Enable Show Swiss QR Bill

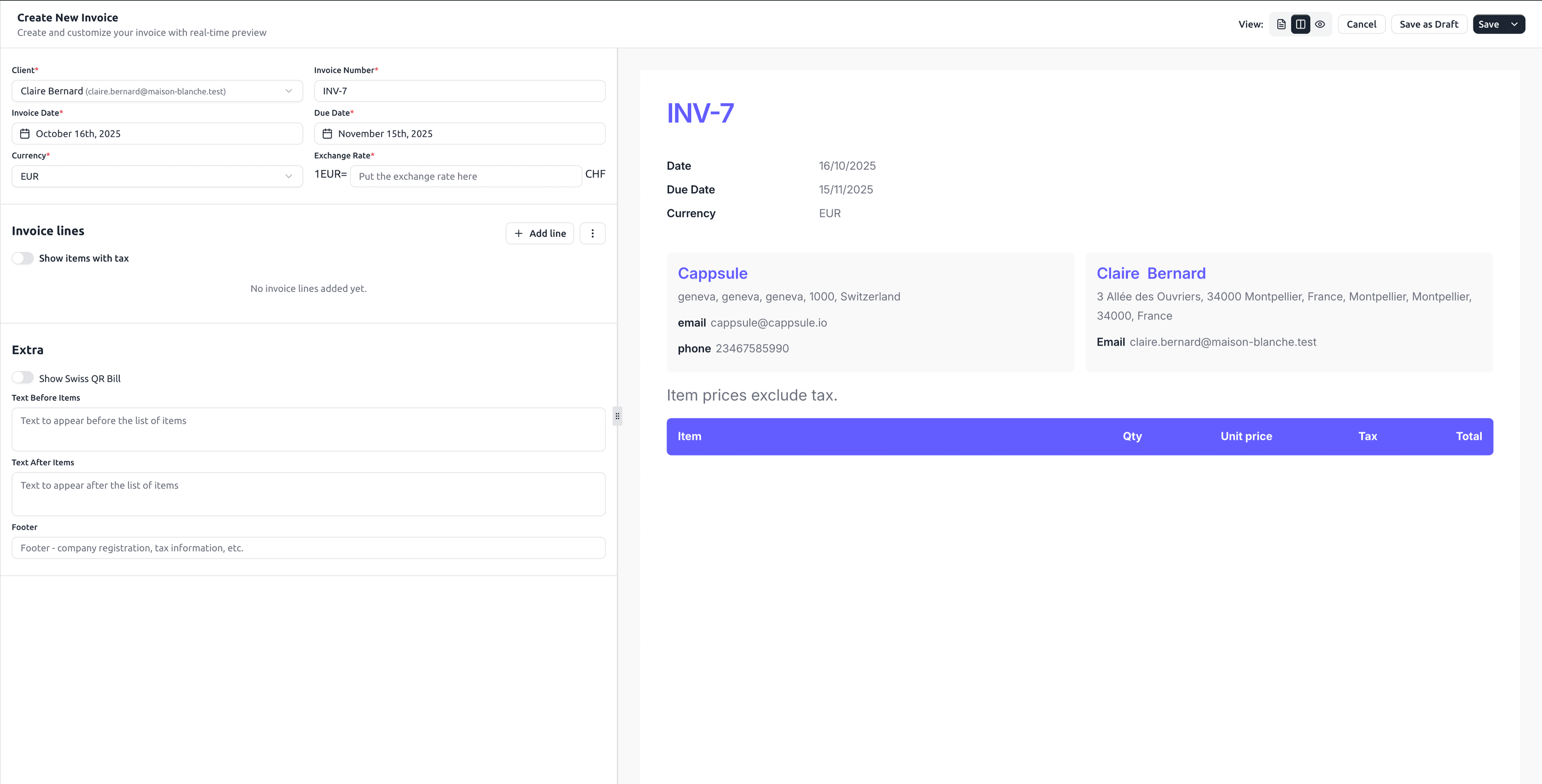[x=23, y=378]
